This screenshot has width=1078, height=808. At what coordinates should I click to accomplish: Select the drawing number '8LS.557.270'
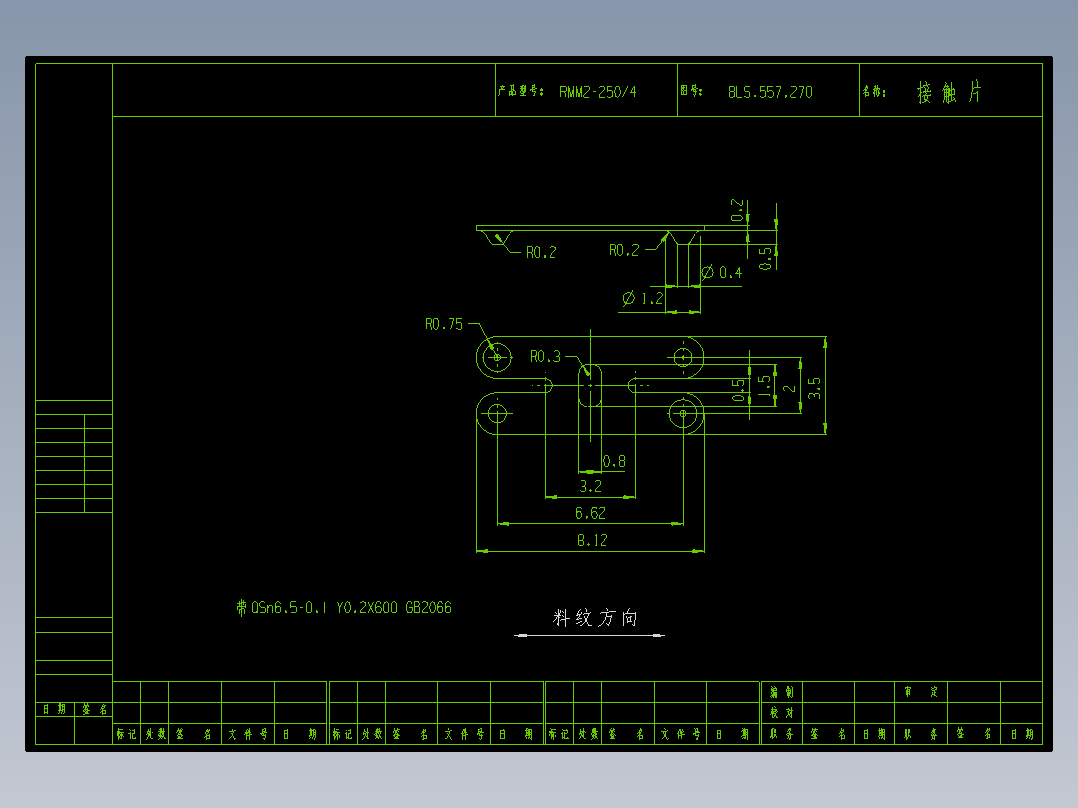tap(770, 92)
